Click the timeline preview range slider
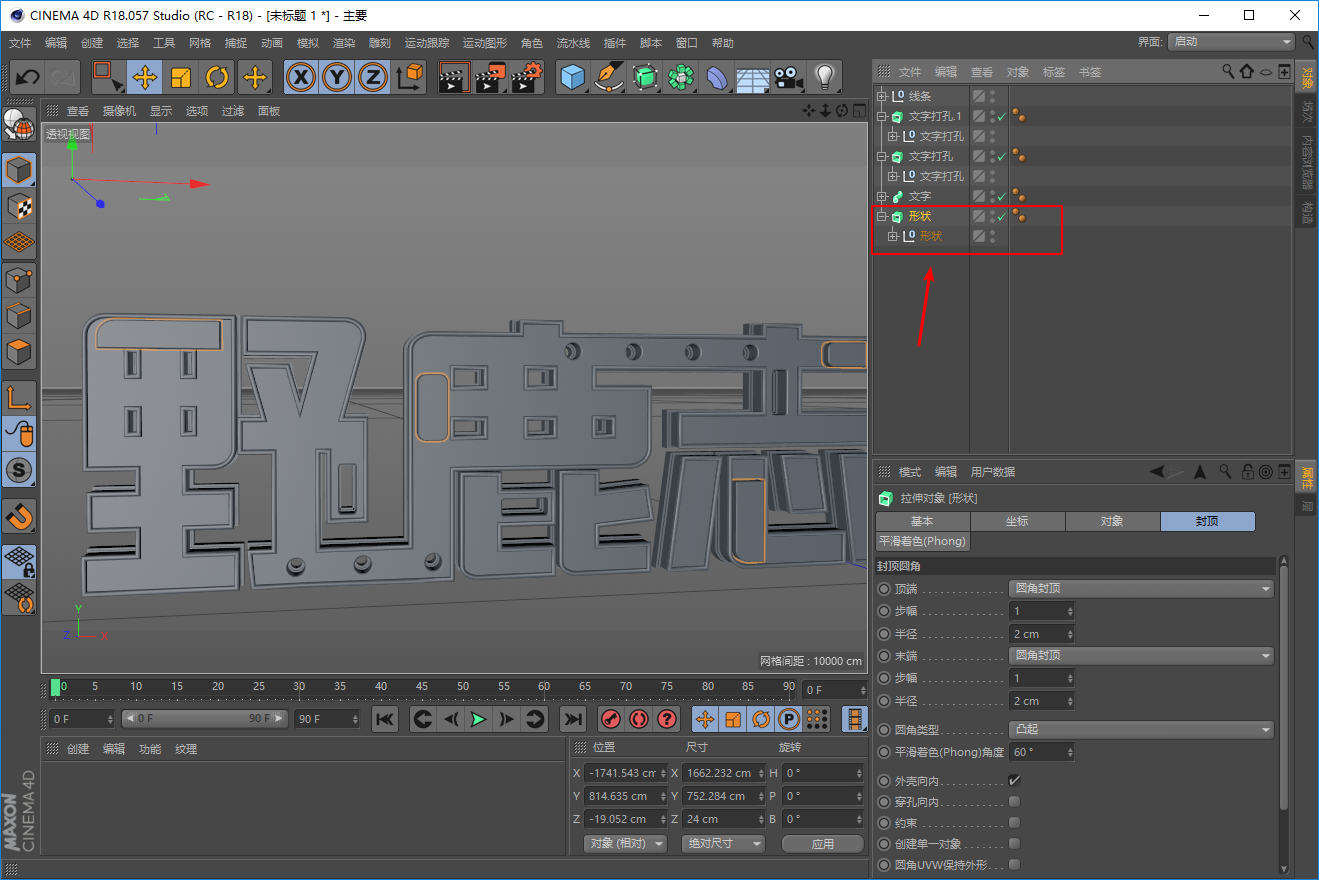 pos(204,719)
